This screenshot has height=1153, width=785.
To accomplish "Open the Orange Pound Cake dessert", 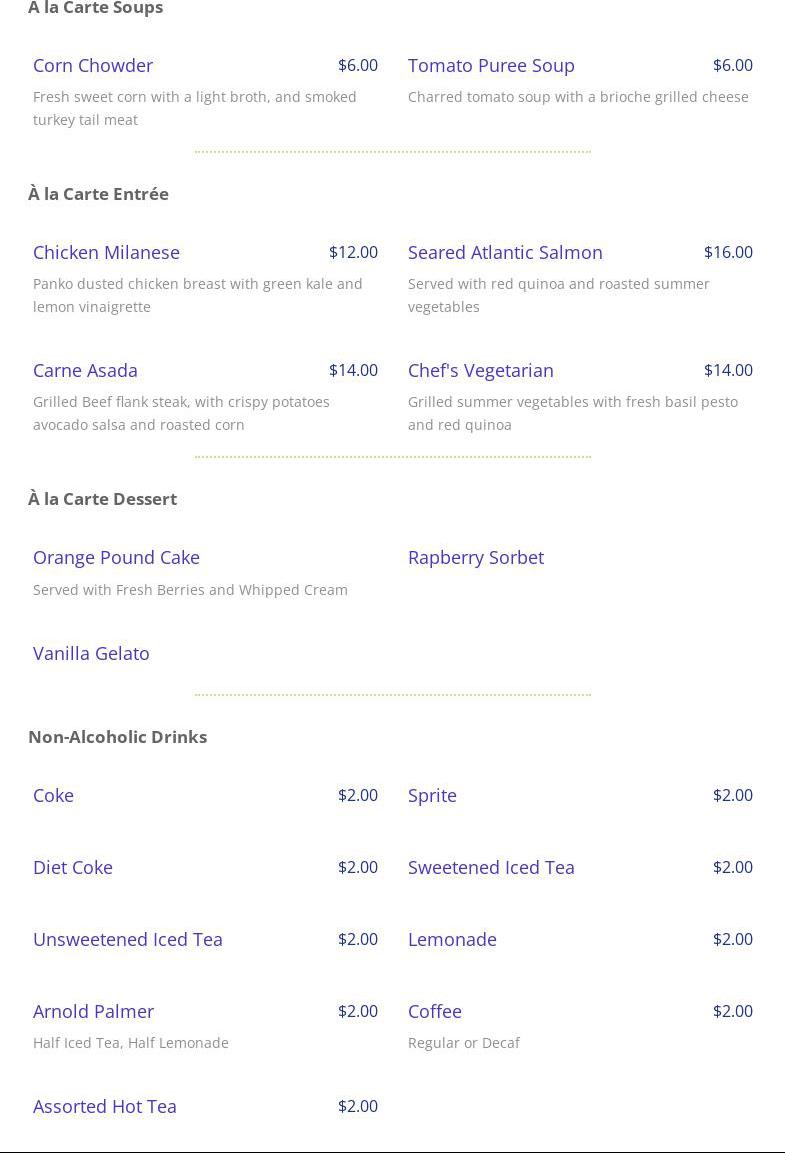I will 116,558.
